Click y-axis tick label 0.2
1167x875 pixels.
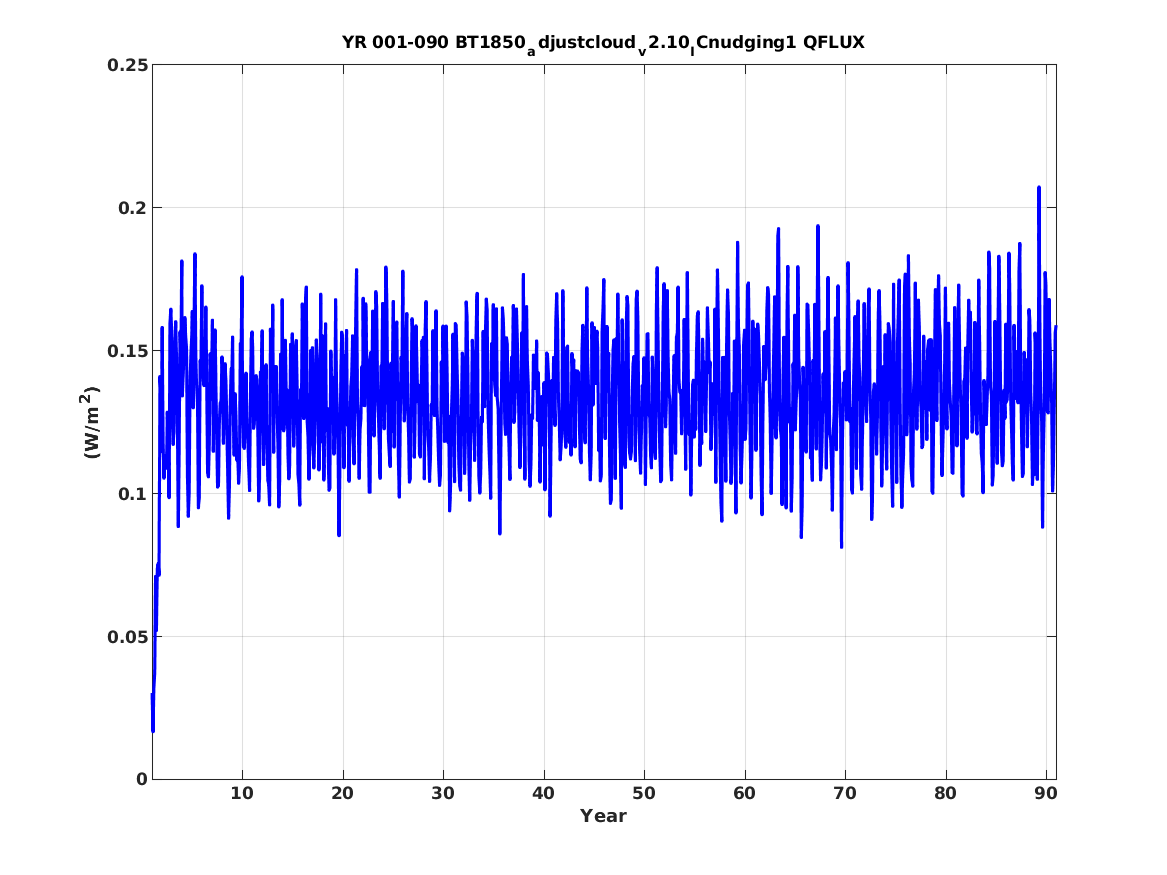[x=132, y=208]
